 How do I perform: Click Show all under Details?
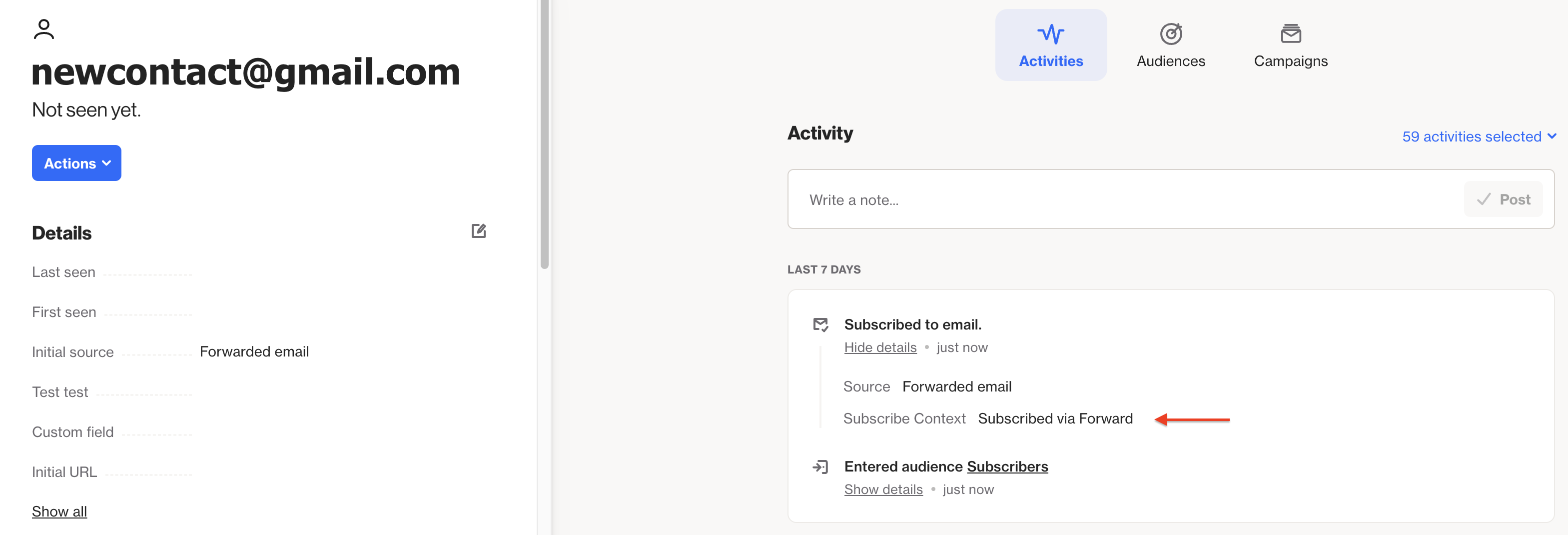click(59, 511)
